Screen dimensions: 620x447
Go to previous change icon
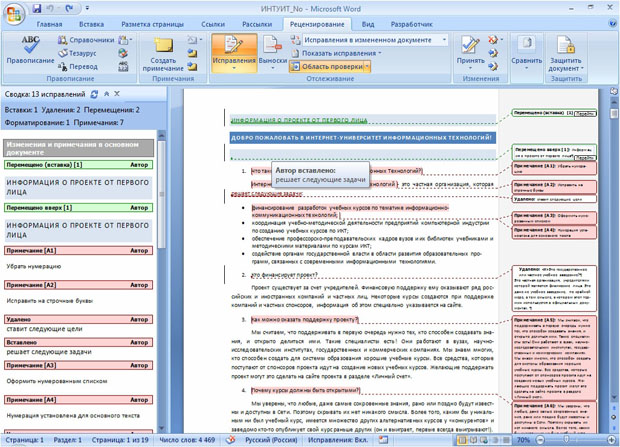pyautogui.click(x=493, y=53)
